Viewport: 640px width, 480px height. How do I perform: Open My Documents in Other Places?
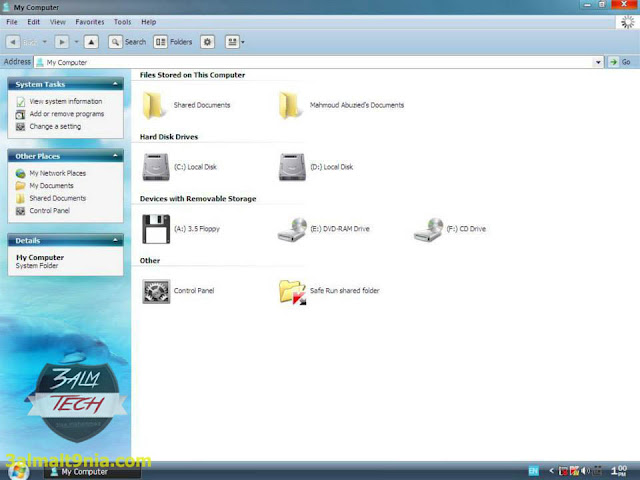click(x=51, y=186)
